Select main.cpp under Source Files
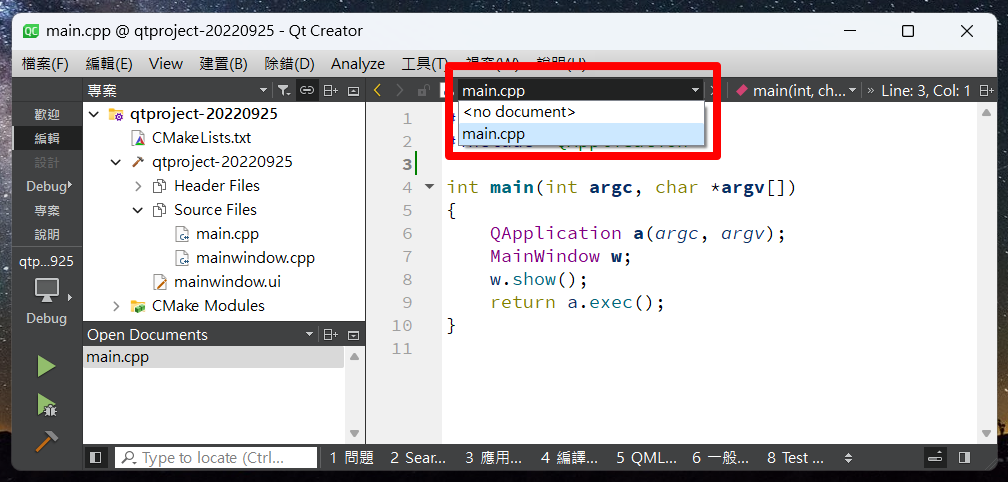Image resolution: width=1008 pixels, height=482 pixels. [227, 234]
